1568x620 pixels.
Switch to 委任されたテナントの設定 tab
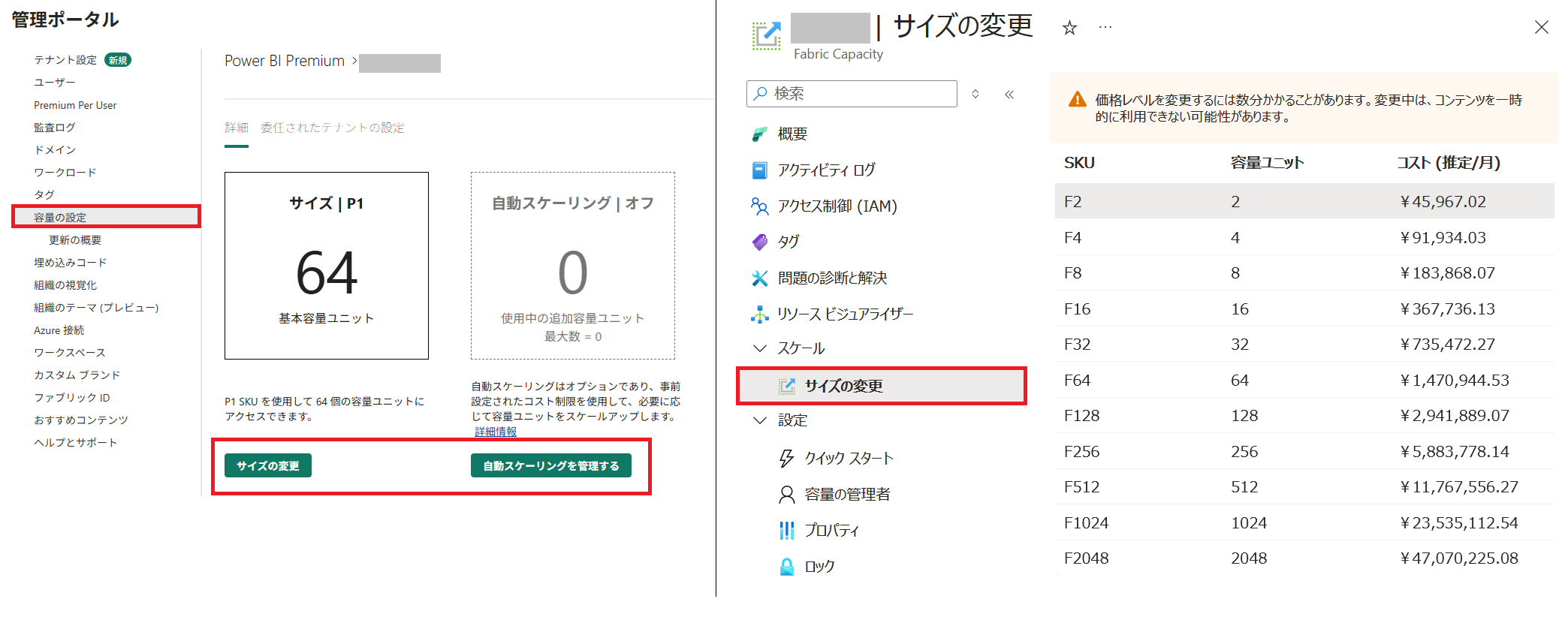(332, 128)
